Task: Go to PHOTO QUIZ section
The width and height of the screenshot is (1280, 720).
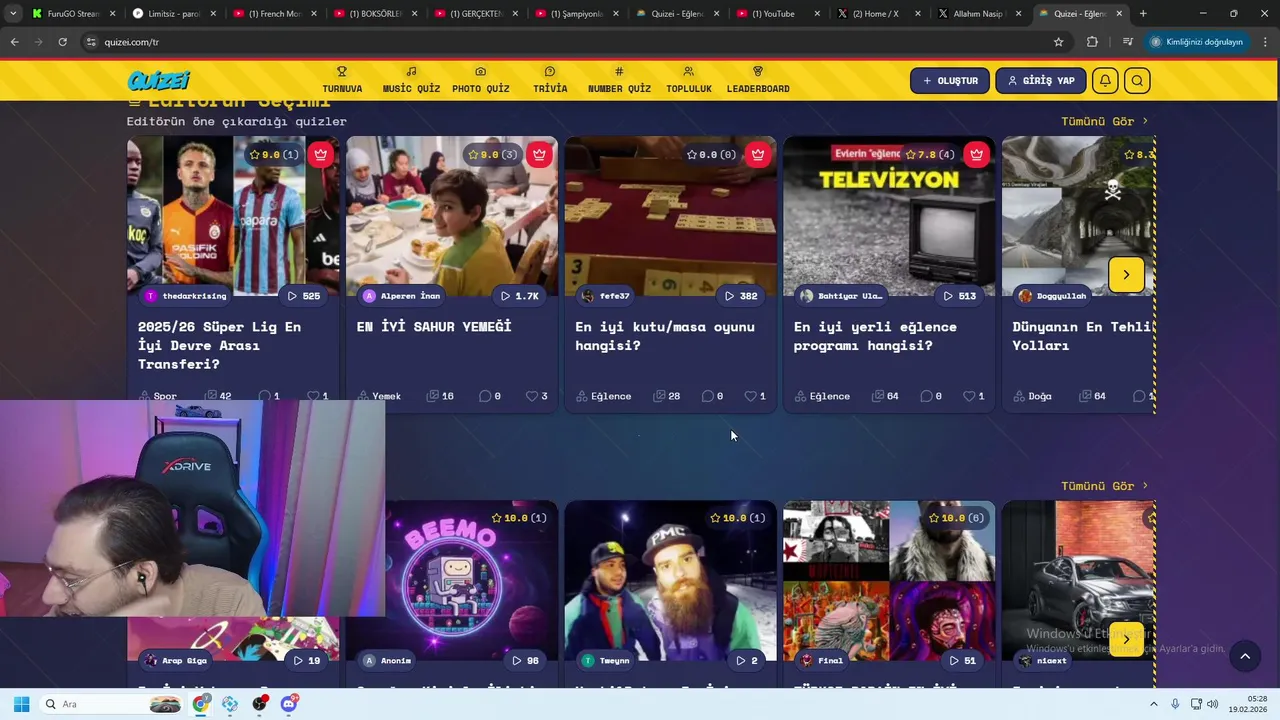Action: coord(480,80)
